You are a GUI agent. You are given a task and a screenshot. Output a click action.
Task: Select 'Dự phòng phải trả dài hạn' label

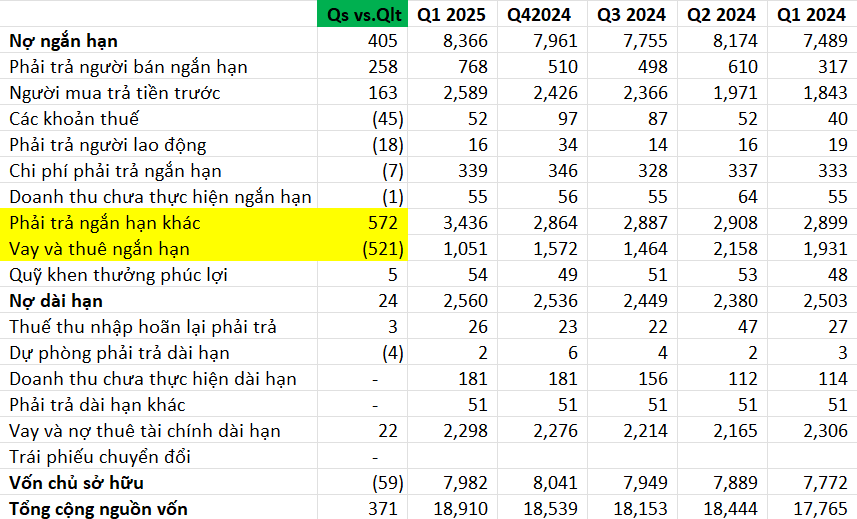(119, 353)
